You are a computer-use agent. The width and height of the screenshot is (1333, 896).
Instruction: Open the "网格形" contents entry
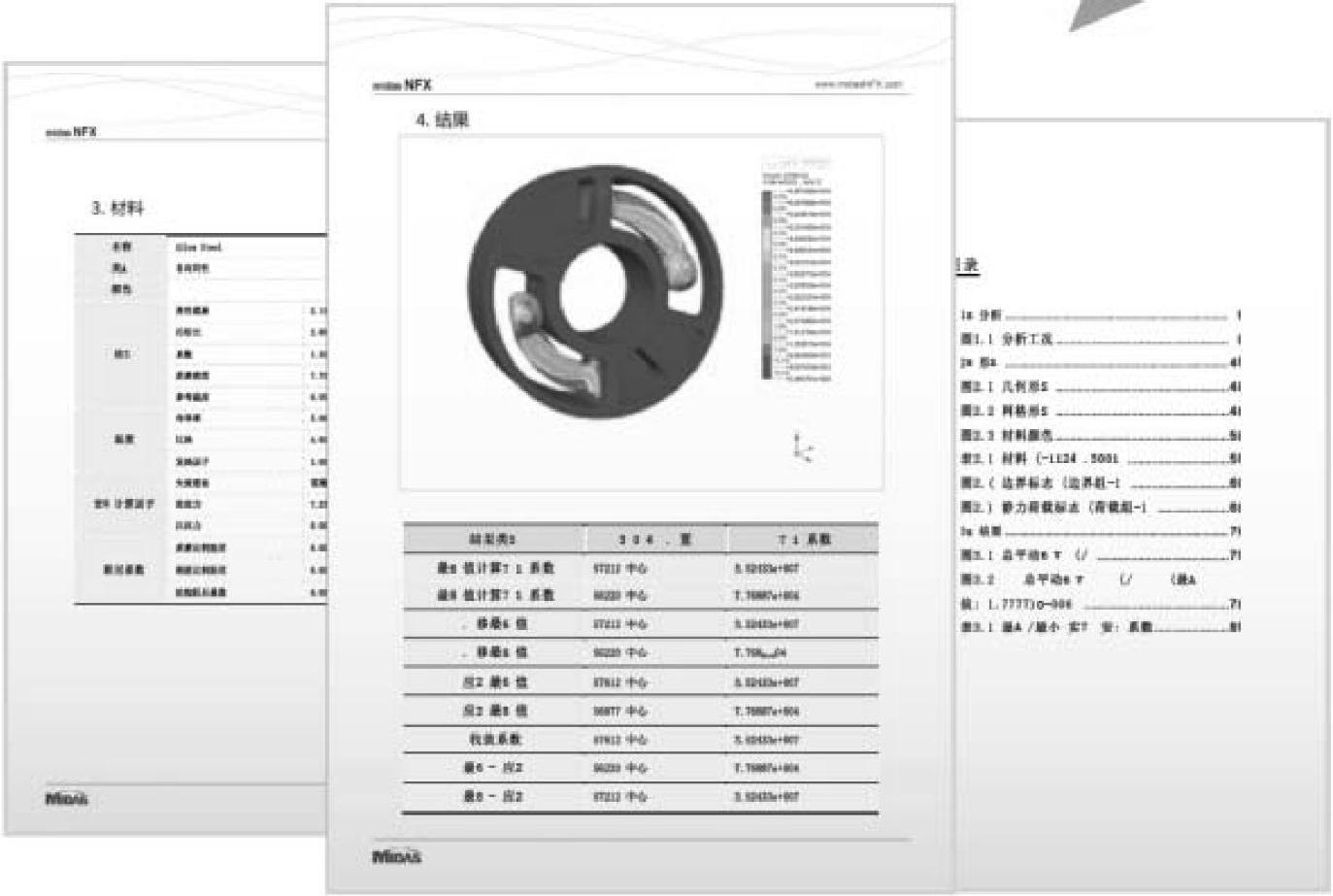(x=1100, y=411)
